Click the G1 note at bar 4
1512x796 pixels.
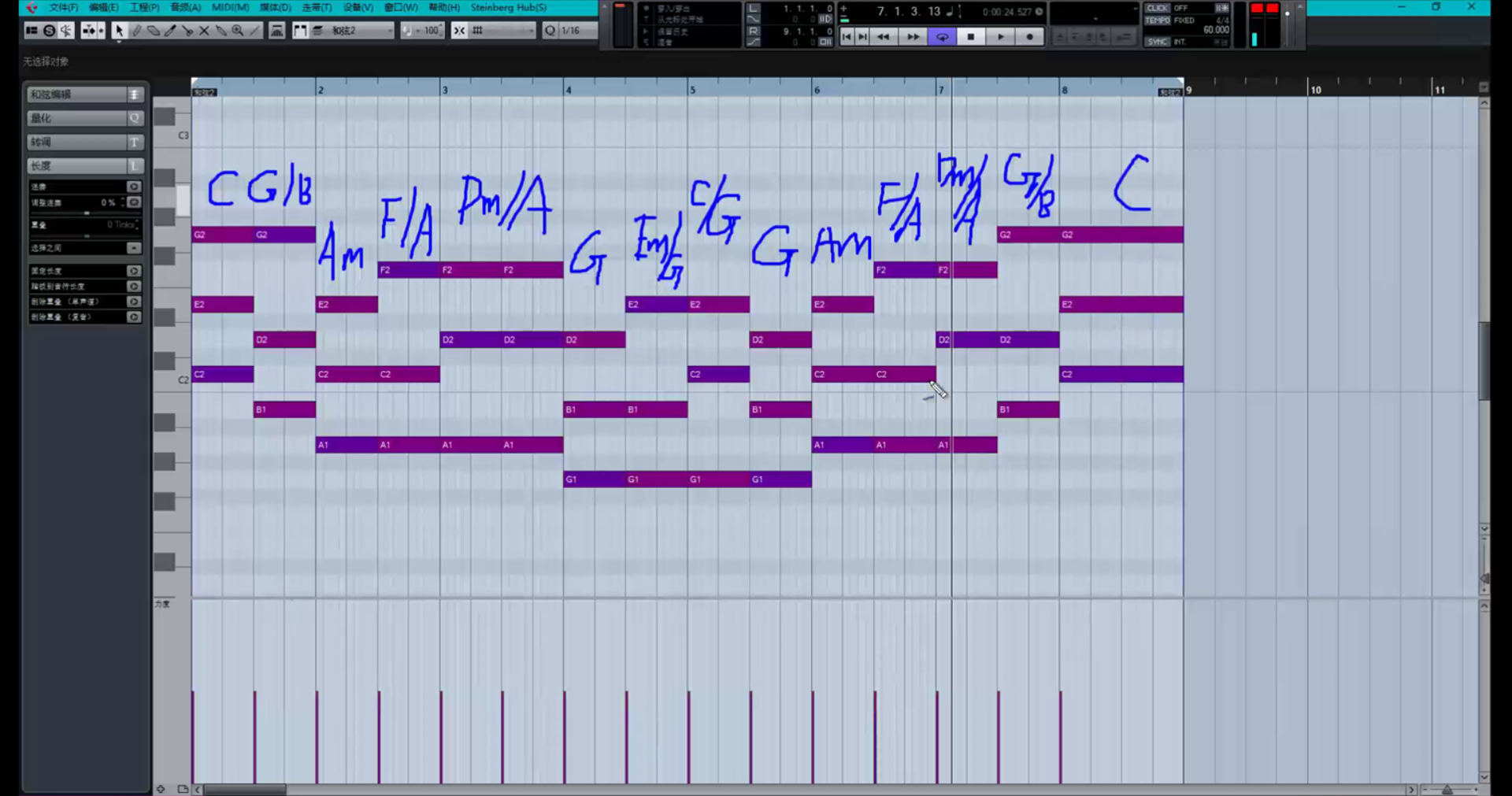[x=594, y=479]
